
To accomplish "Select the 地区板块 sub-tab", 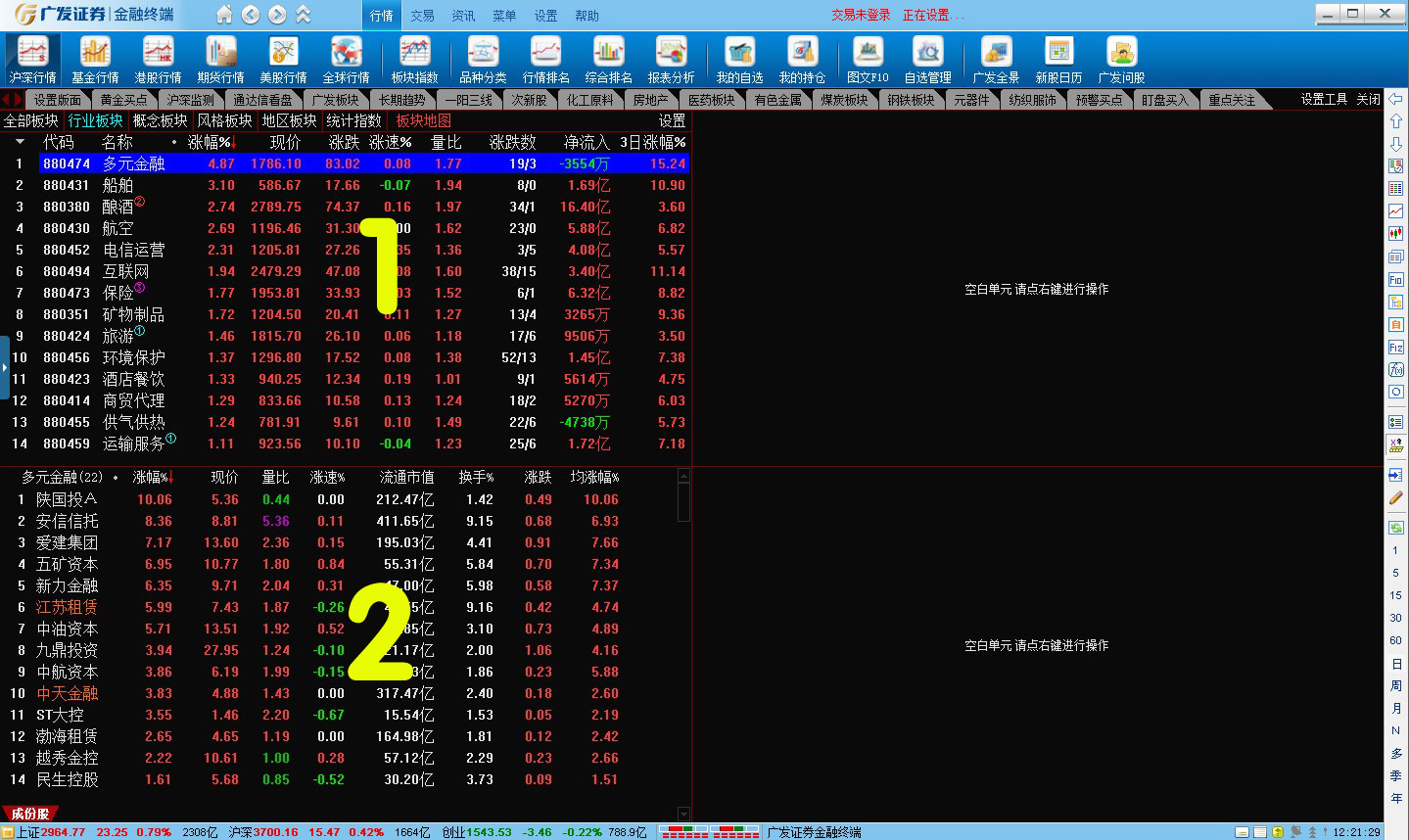I will tap(289, 120).
